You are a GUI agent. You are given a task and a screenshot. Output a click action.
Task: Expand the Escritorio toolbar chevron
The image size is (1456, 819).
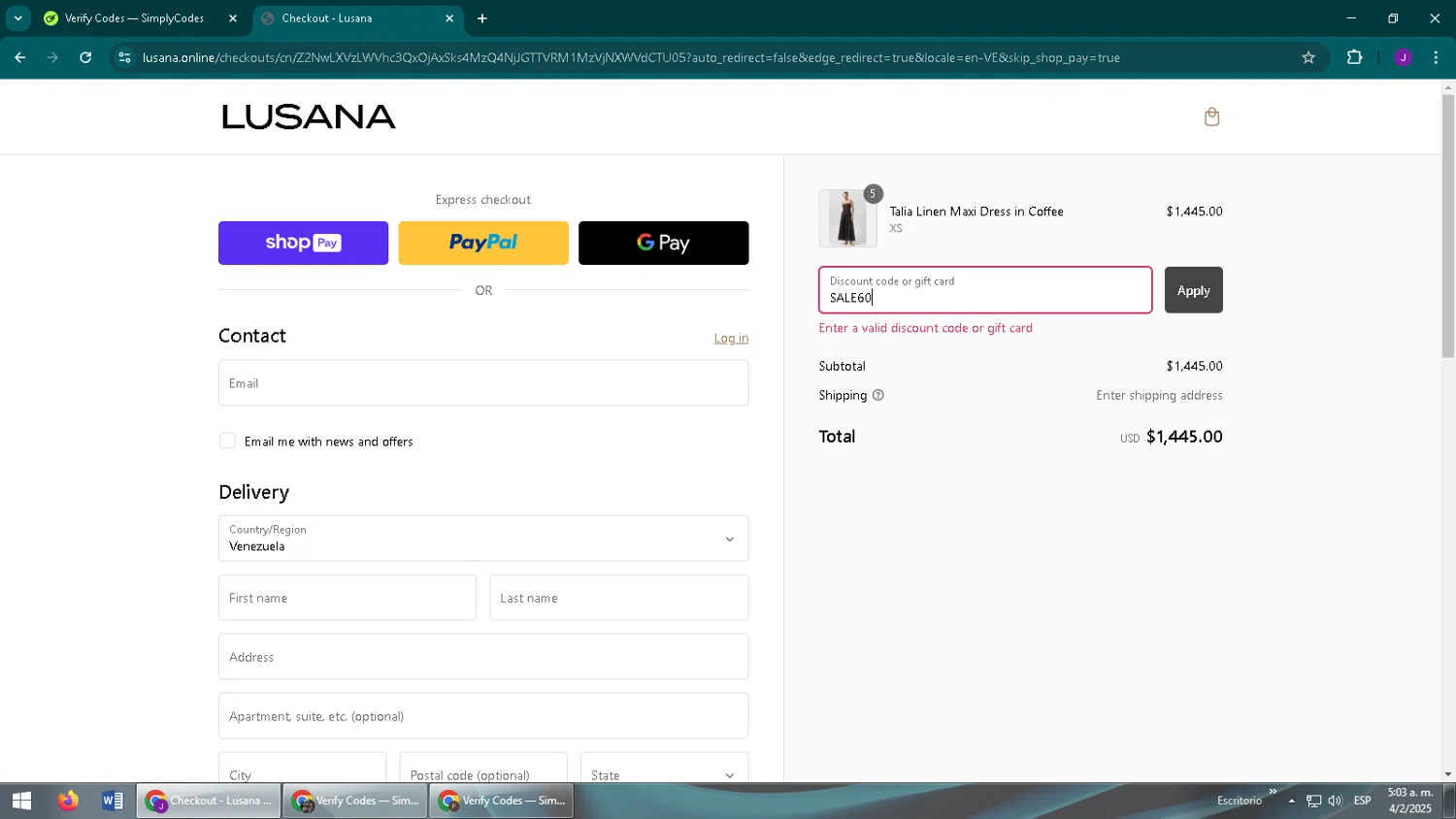(1273, 792)
